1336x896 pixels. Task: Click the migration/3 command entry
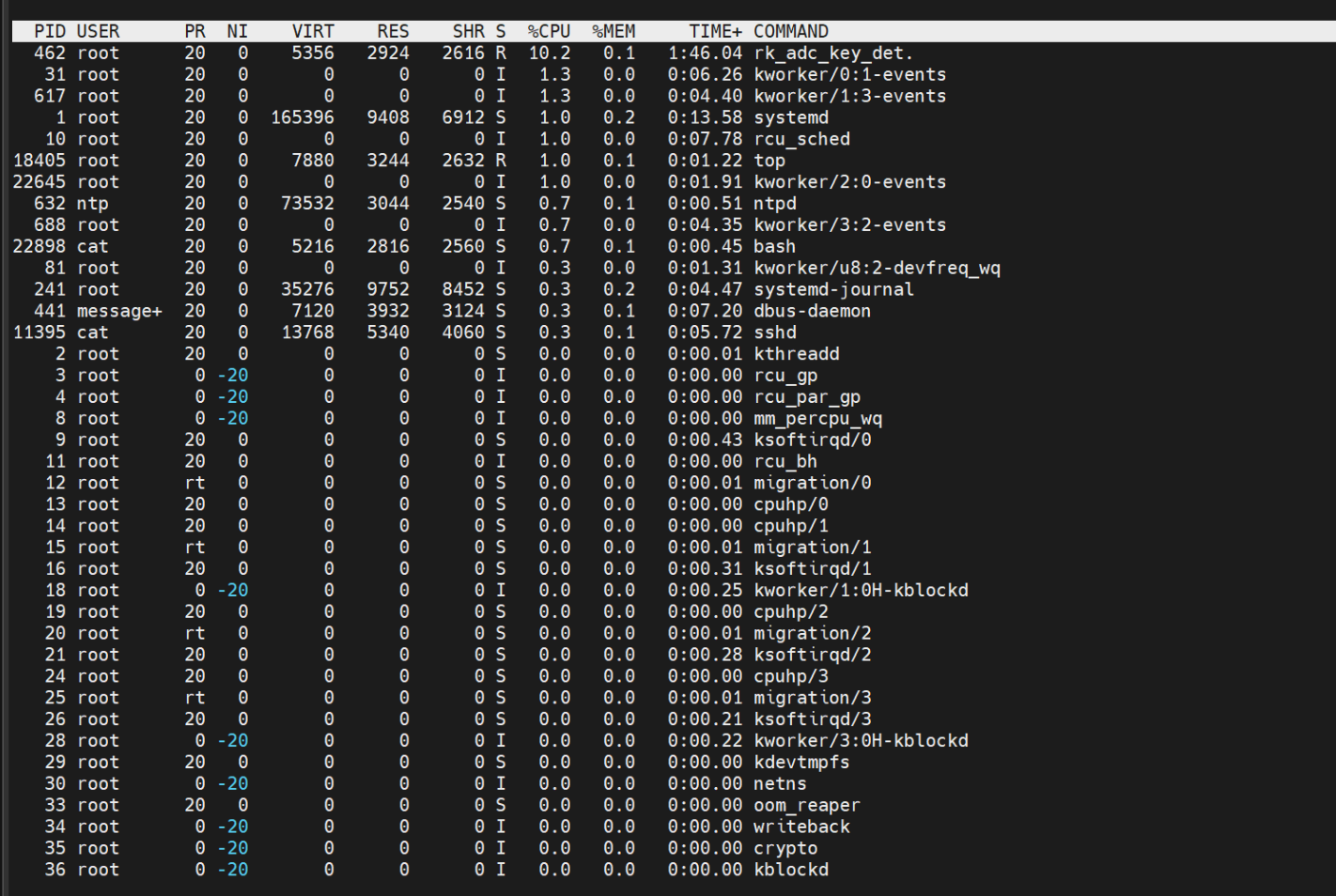[812, 698]
